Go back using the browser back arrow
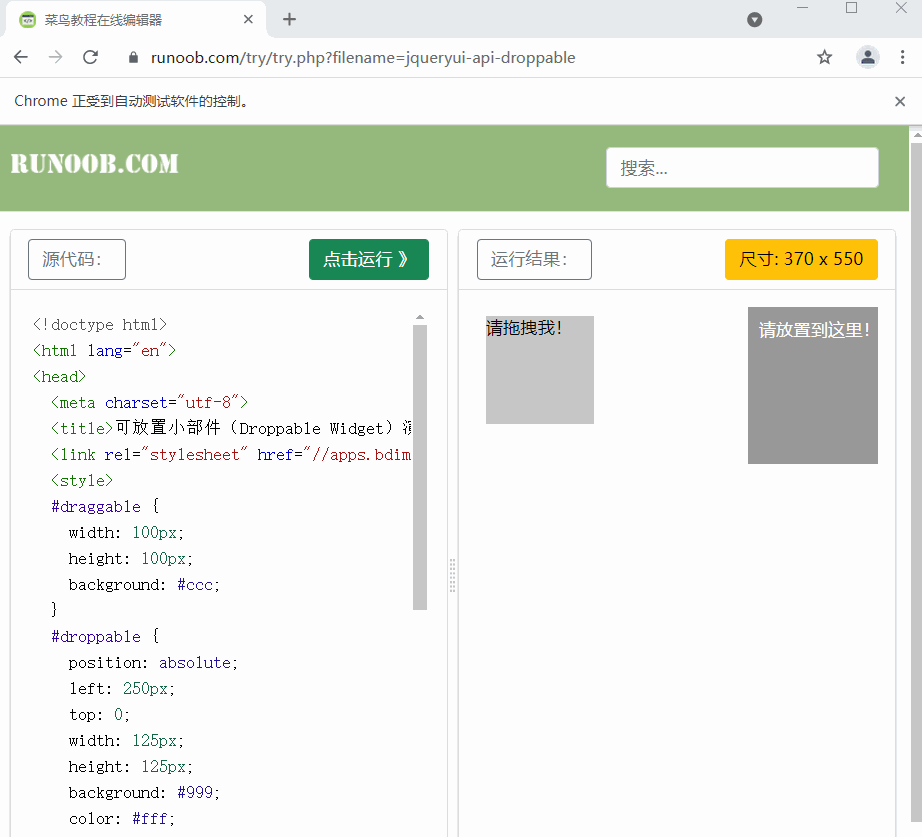 pyautogui.click(x=21, y=57)
